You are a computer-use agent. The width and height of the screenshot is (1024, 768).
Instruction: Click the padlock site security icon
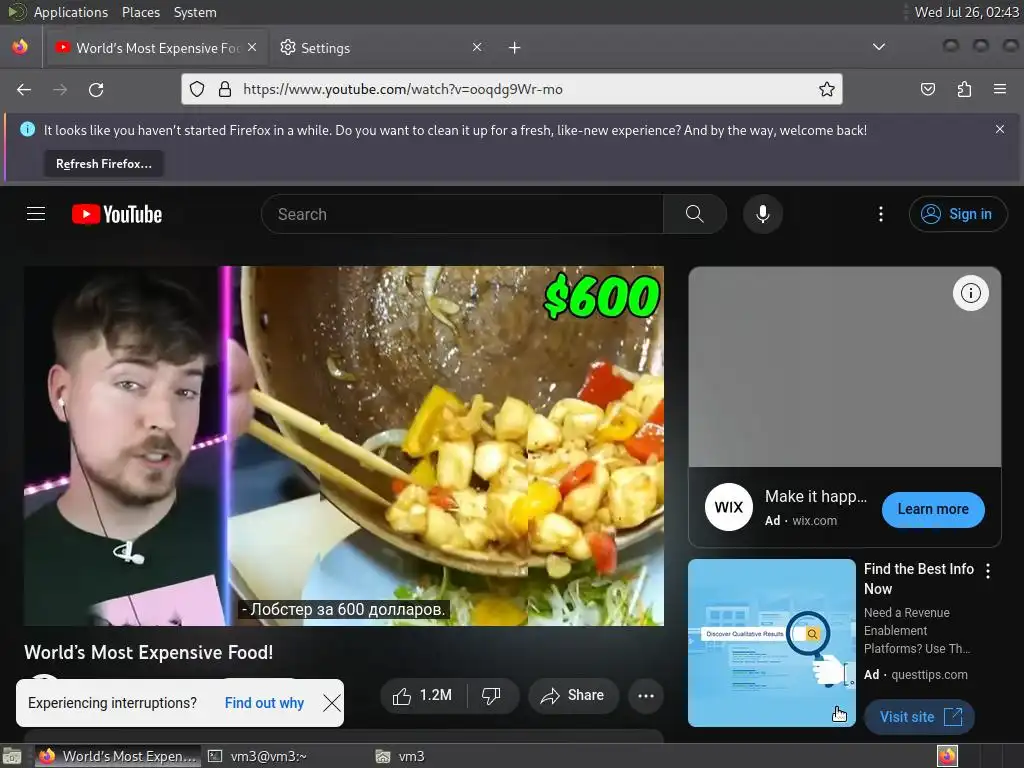(225, 89)
